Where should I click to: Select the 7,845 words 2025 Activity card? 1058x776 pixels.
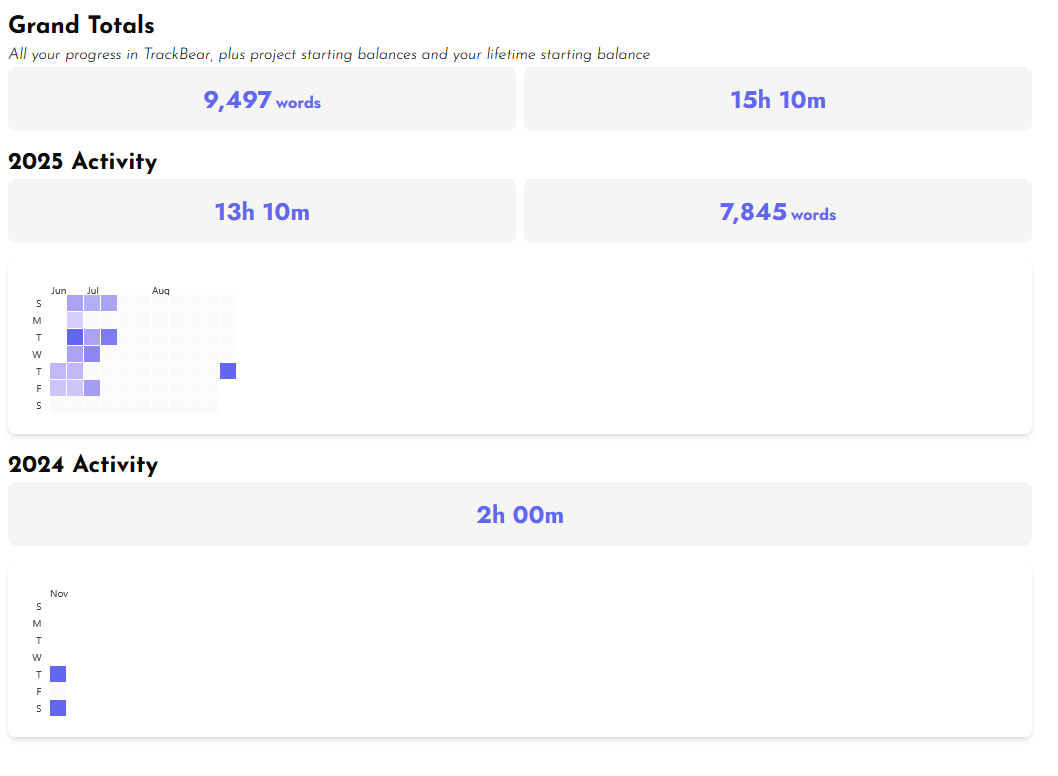click(x=777, y=212)
